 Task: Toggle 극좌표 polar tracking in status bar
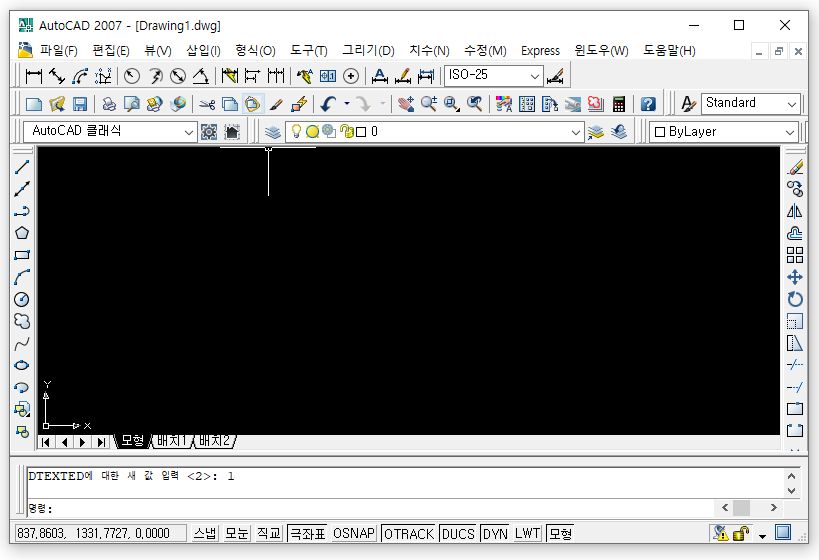[307, 533]
